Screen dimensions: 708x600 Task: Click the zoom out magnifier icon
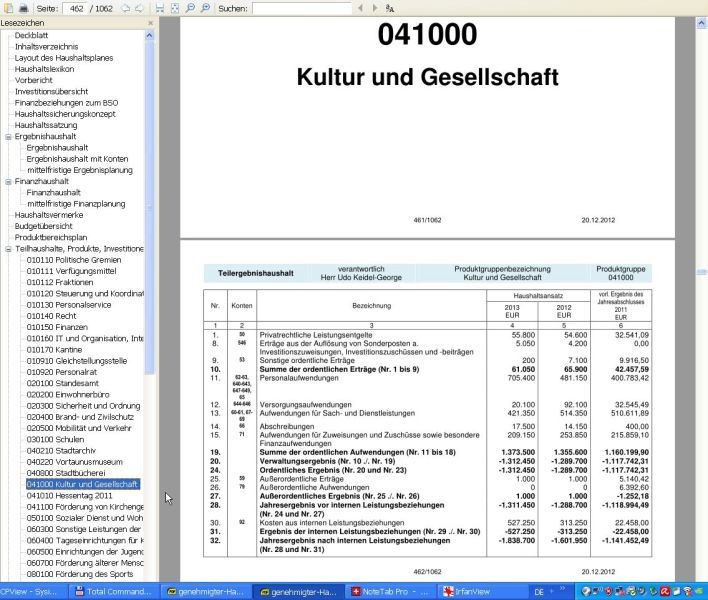click(x=190, y=8)
